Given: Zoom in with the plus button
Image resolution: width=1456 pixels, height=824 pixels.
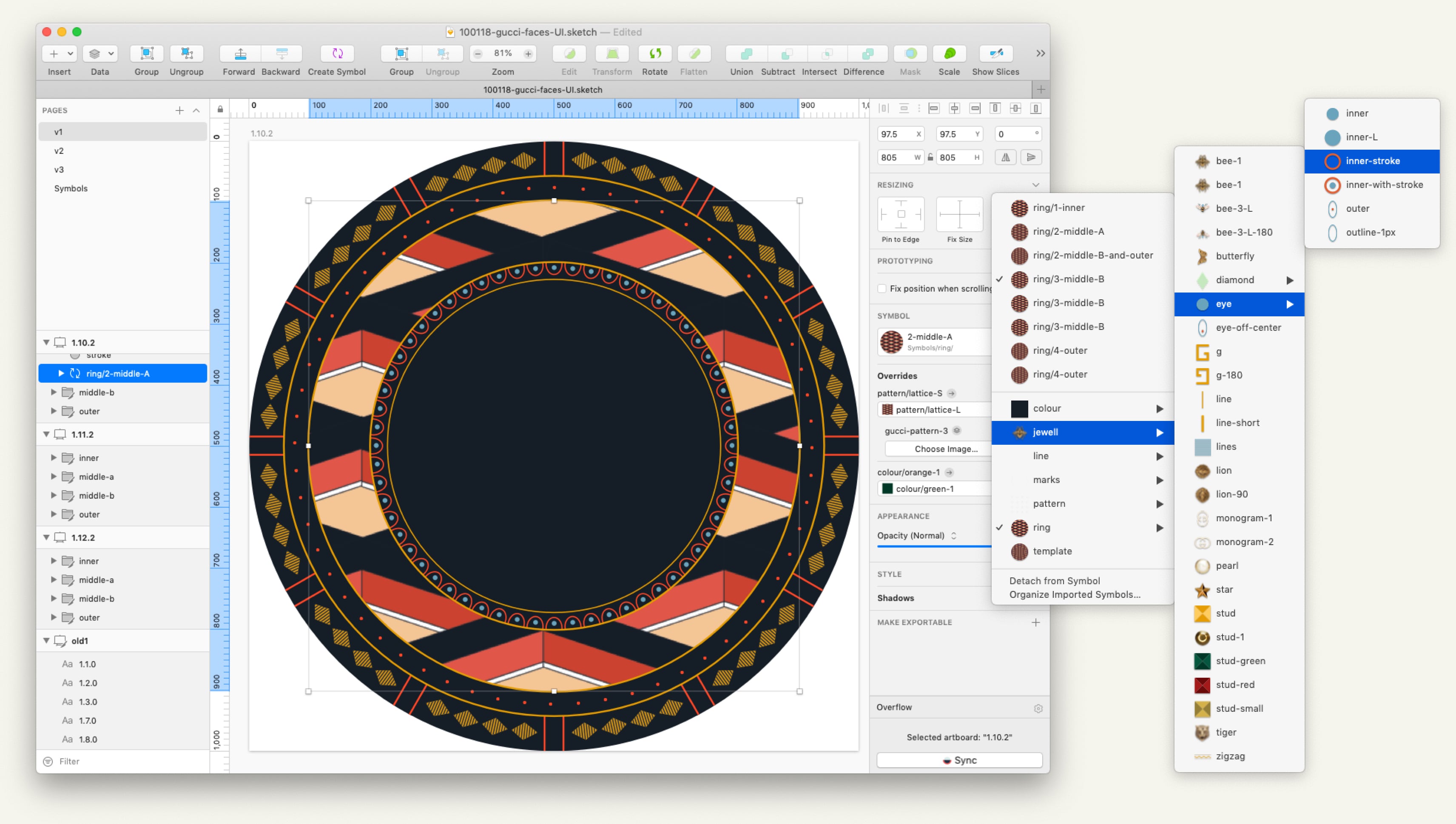Looking at the screenshot, I should (x=528, y=54).
